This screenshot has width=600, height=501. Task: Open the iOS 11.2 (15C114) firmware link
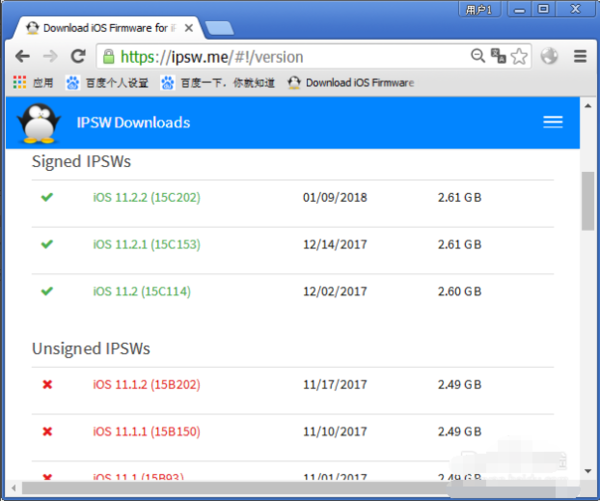(142, 292)
